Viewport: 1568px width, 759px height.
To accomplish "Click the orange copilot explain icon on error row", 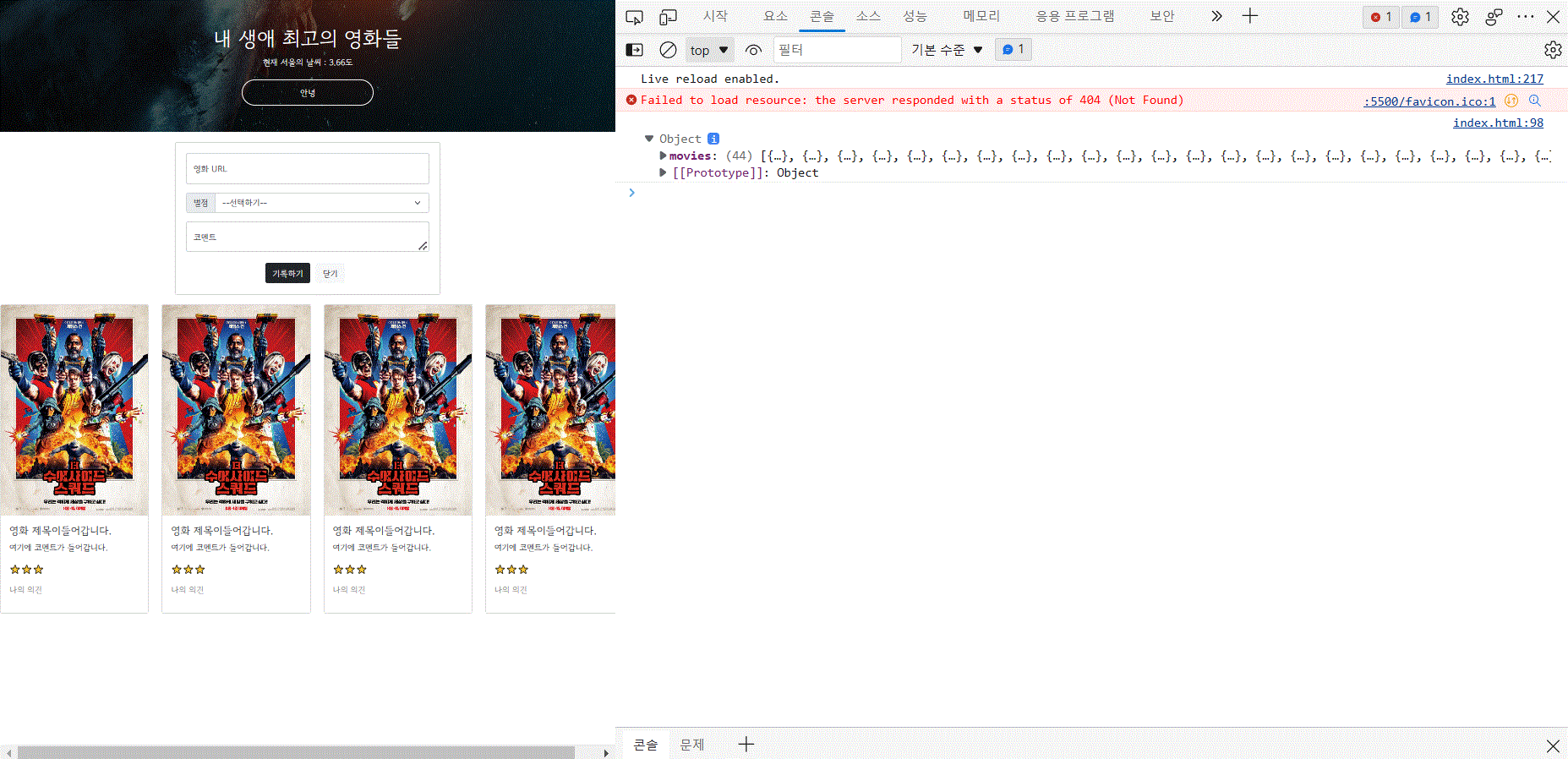I will 1511,101.
